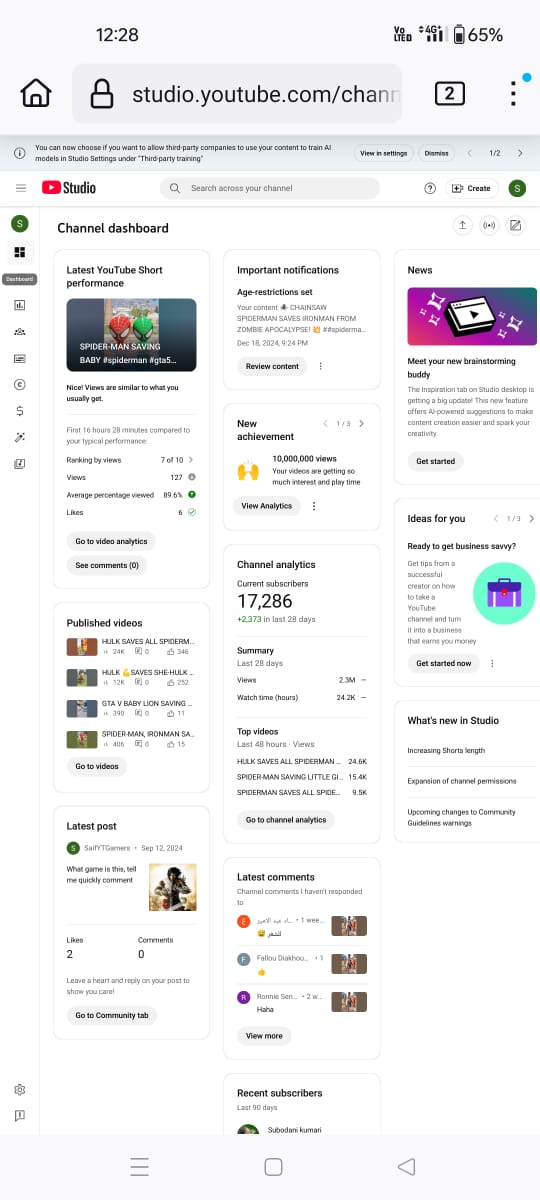Click the Search across your channel field
The image size is (540, 1200).
270,188
